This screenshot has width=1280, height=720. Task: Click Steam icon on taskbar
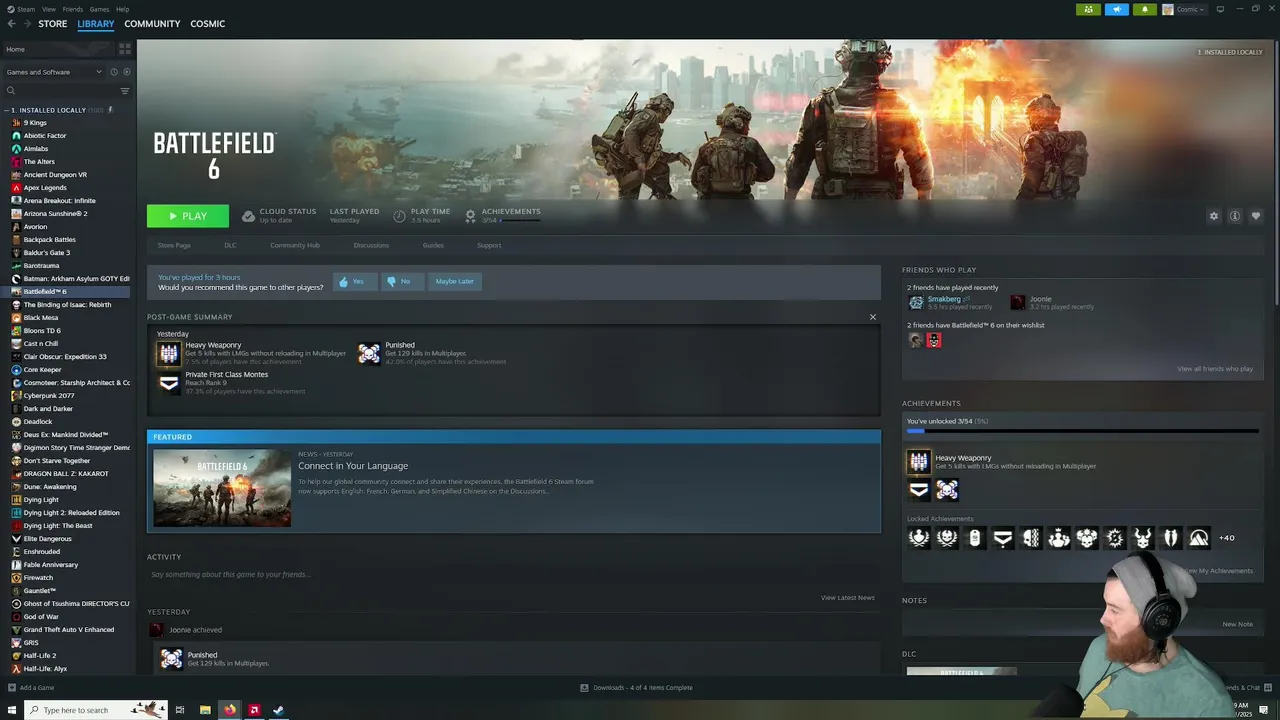[x=279, y=710]
